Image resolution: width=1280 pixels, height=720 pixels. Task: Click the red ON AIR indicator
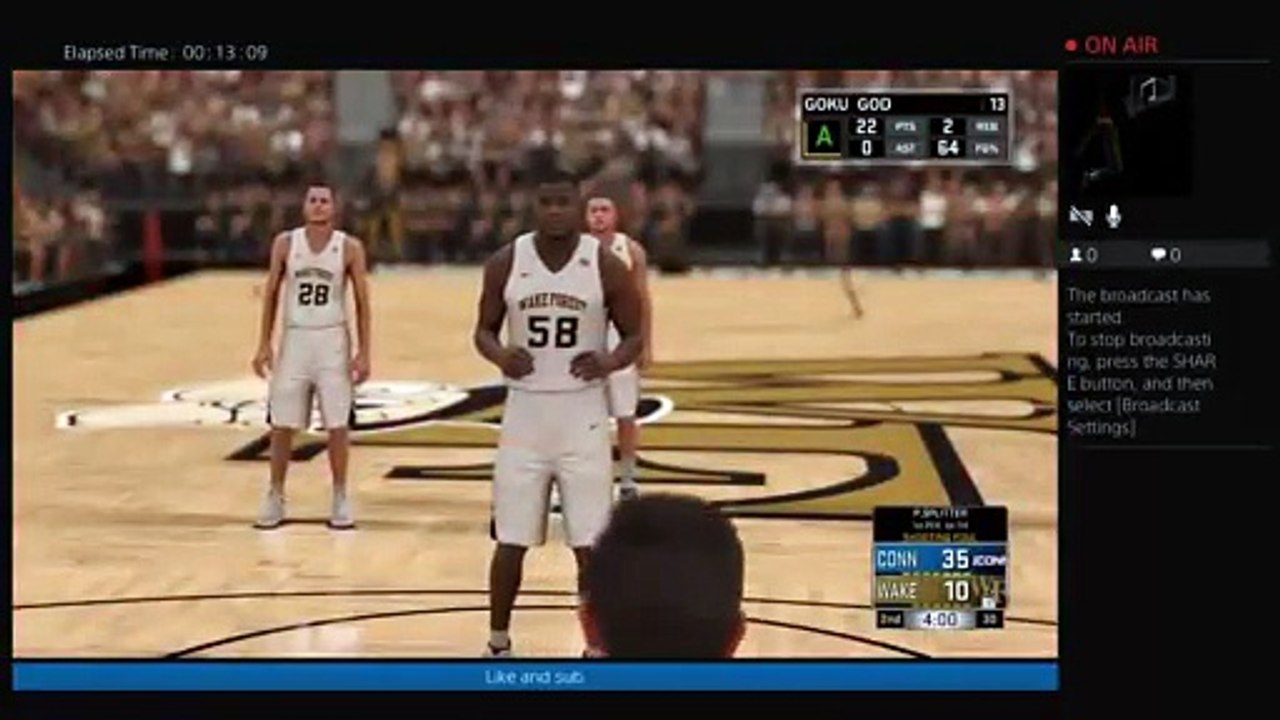(1111, 45)
